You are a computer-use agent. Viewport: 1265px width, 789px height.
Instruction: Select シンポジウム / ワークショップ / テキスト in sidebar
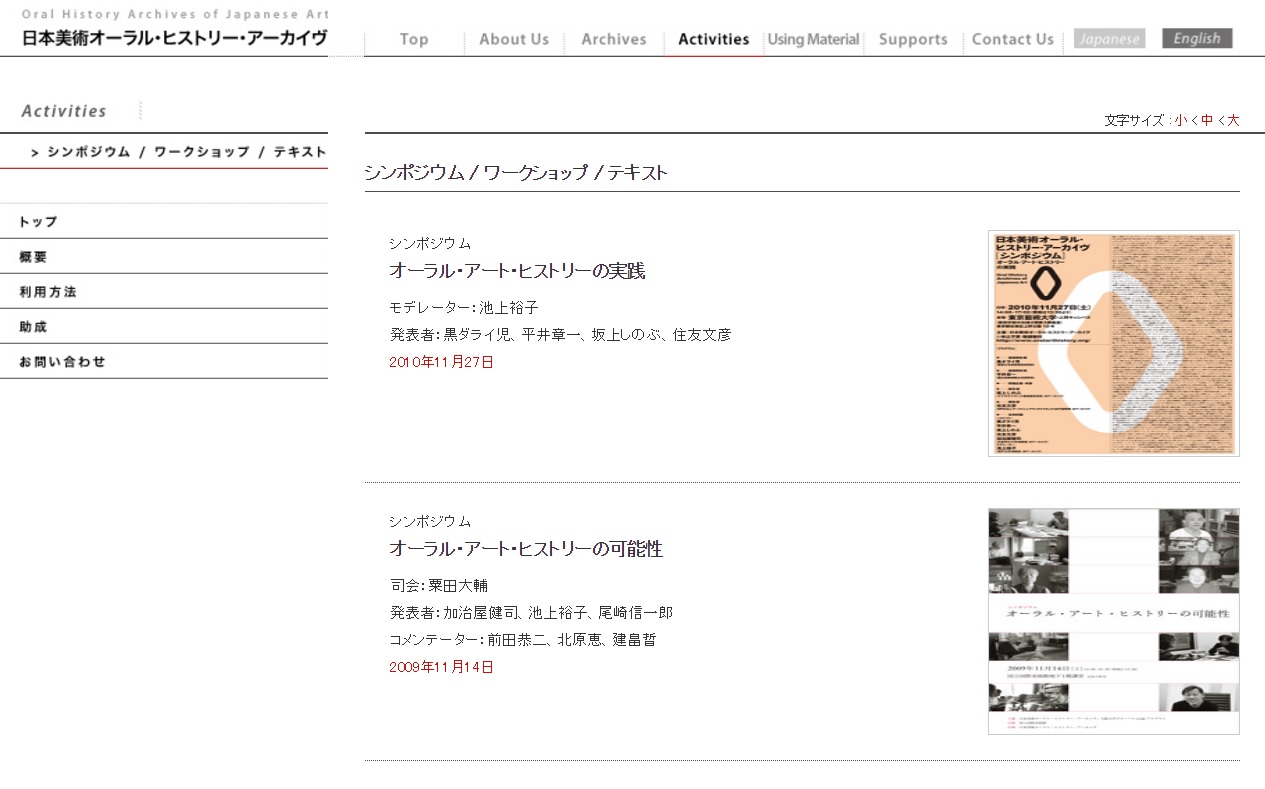[178, 152]
